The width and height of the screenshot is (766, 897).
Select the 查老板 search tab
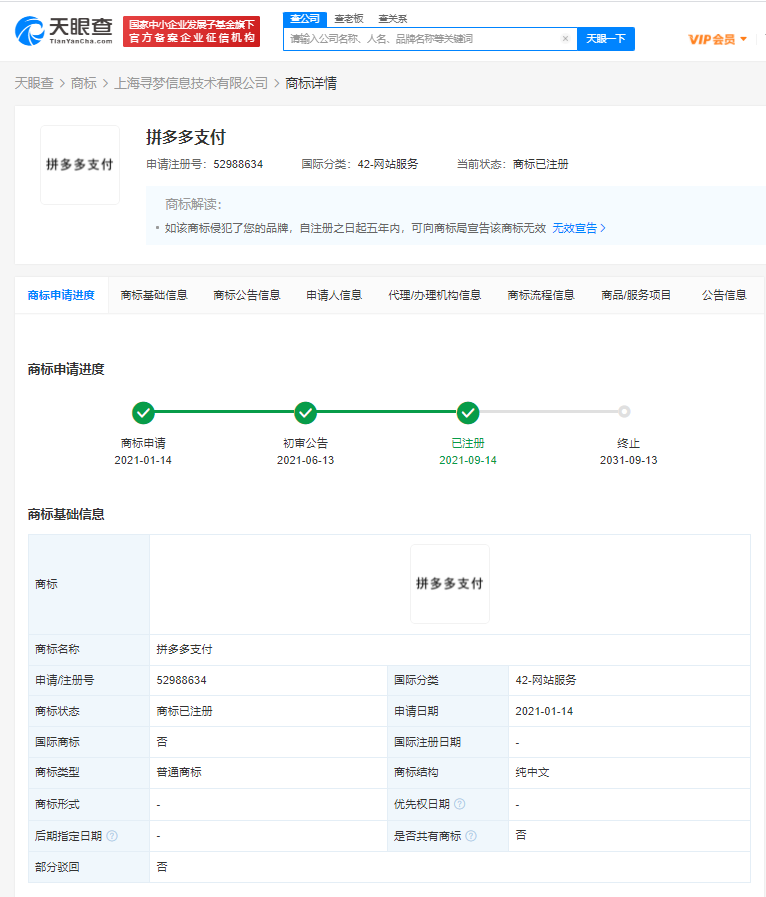pyautogui.click(x=349, y=18)
